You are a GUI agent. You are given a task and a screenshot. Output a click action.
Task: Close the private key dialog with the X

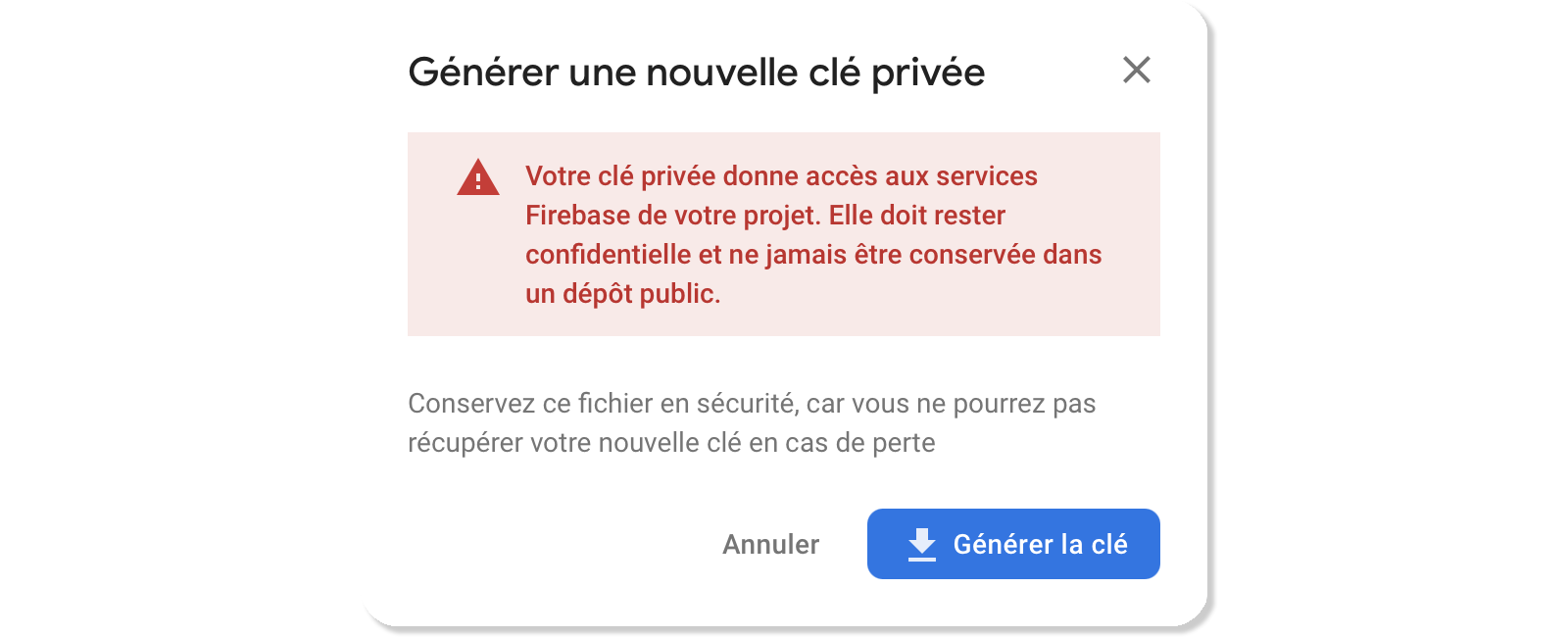click(x=1136, y=70)
